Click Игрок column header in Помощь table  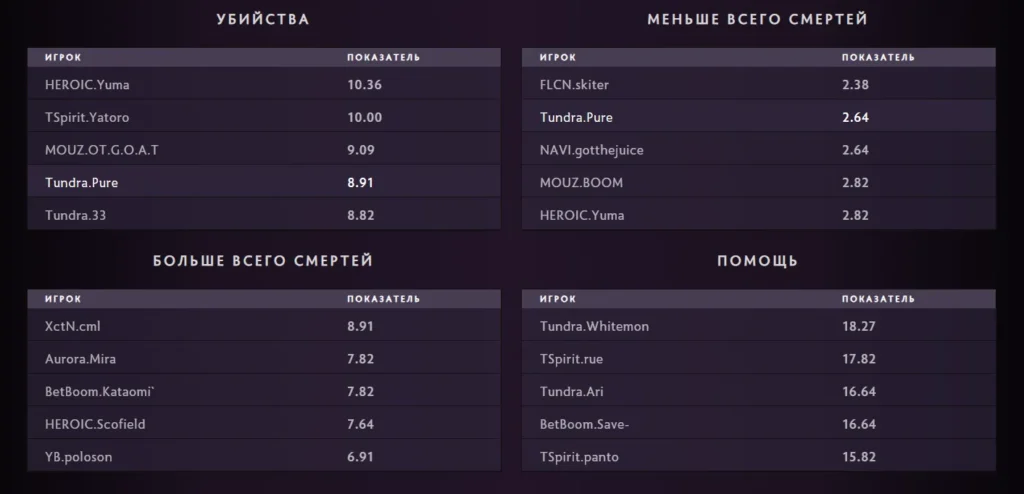click(557, 299)
